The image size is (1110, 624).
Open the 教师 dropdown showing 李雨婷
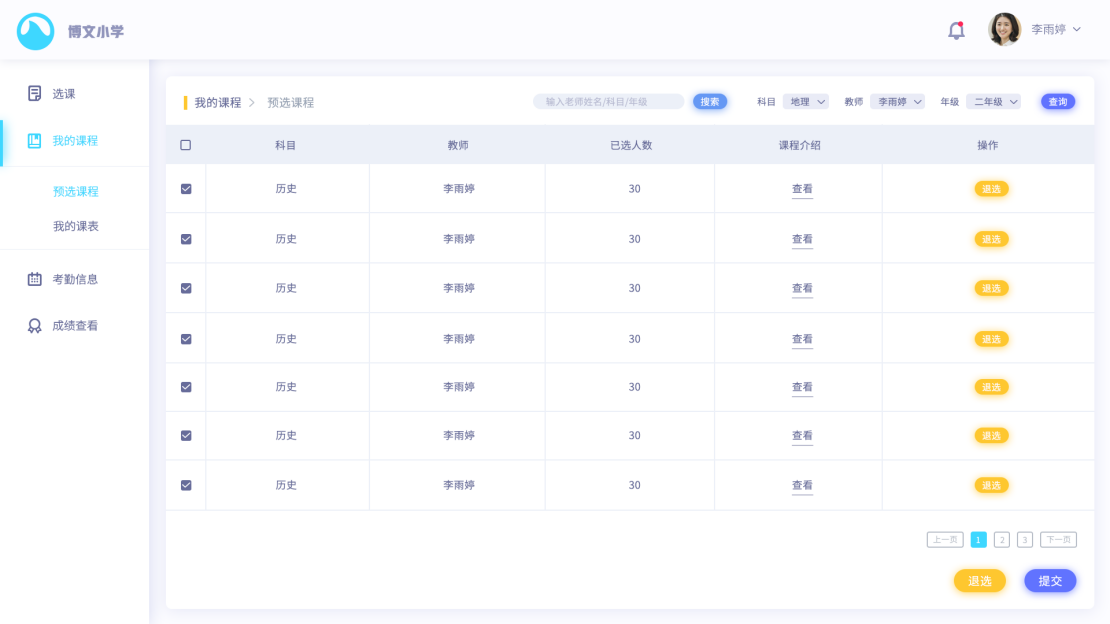pyautogui.click(x=897, y=102)
